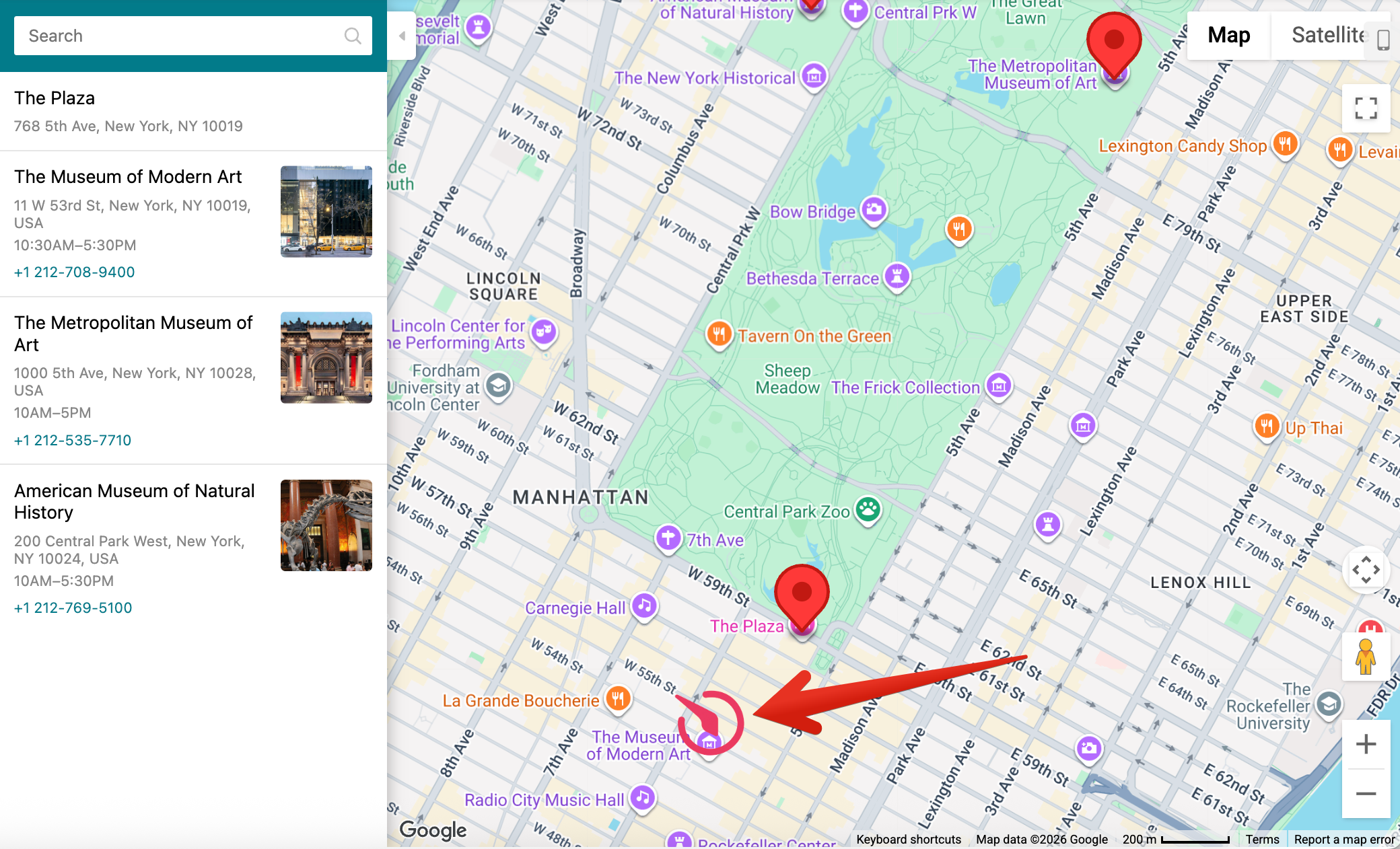
Task: Click The Frick Collection museum icon
Action: coord(1000,385)
